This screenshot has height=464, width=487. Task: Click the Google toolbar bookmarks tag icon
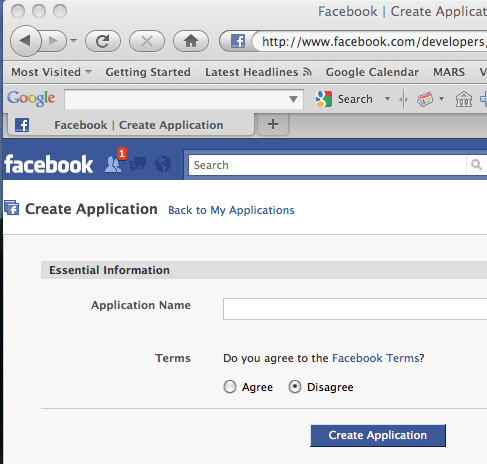425,99
